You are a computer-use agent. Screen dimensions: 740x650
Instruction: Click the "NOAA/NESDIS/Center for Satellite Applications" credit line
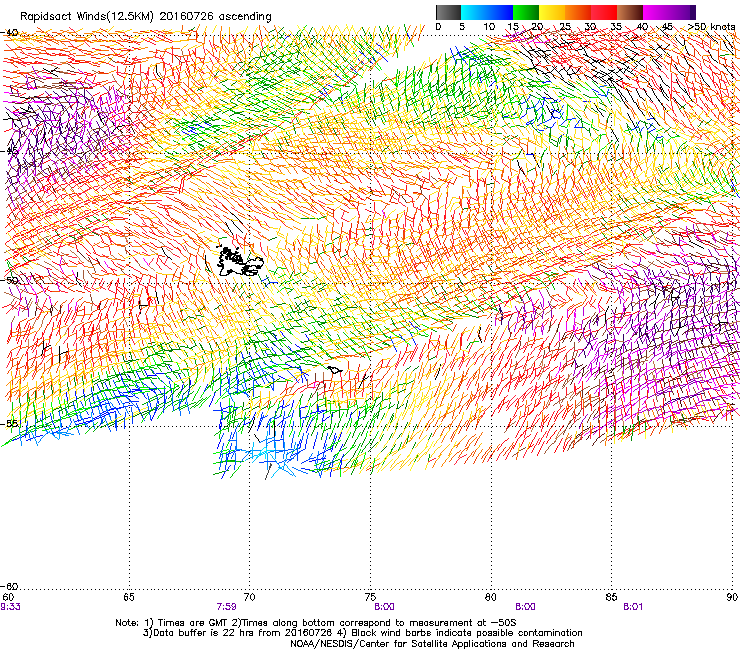432,644
